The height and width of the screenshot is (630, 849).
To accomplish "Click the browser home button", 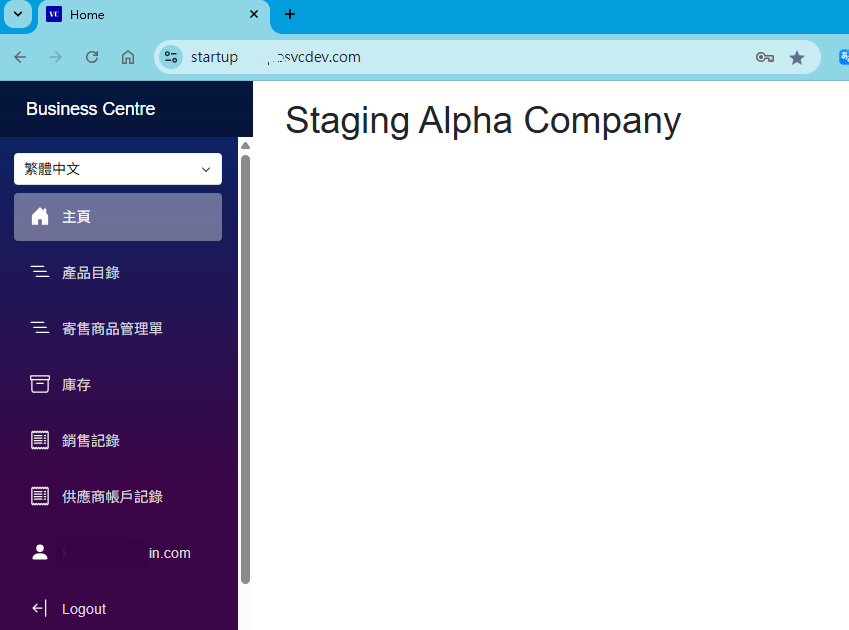I will point(127,57).
